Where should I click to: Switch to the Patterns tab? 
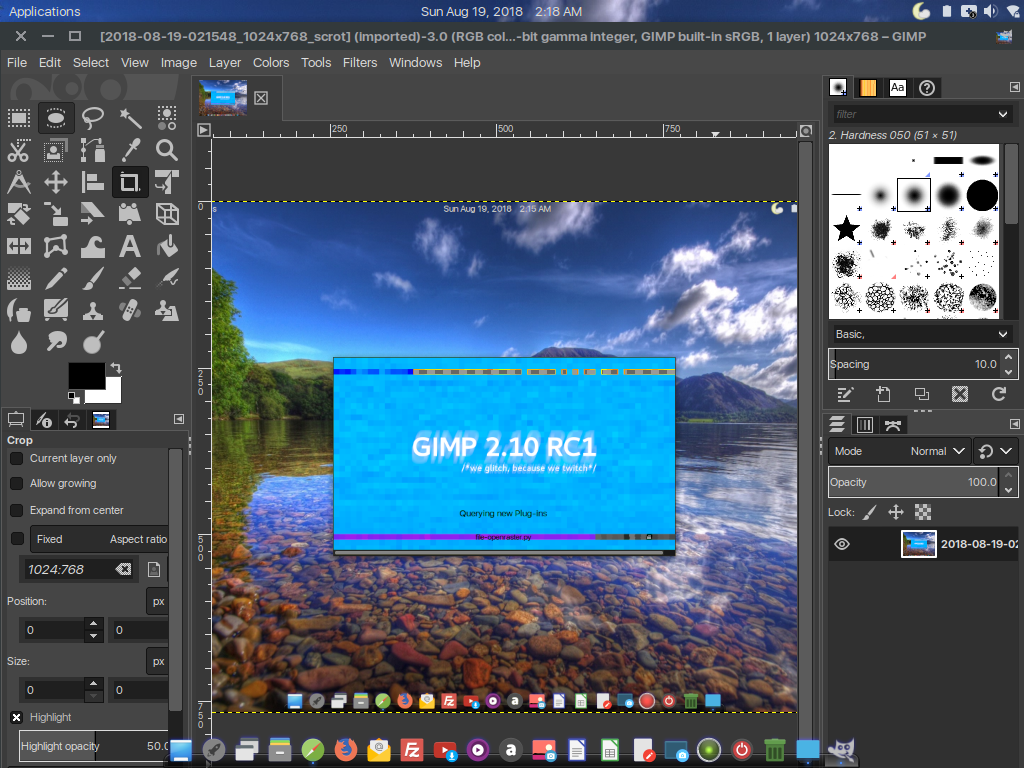pyautogui.click(x=868, y=88)
